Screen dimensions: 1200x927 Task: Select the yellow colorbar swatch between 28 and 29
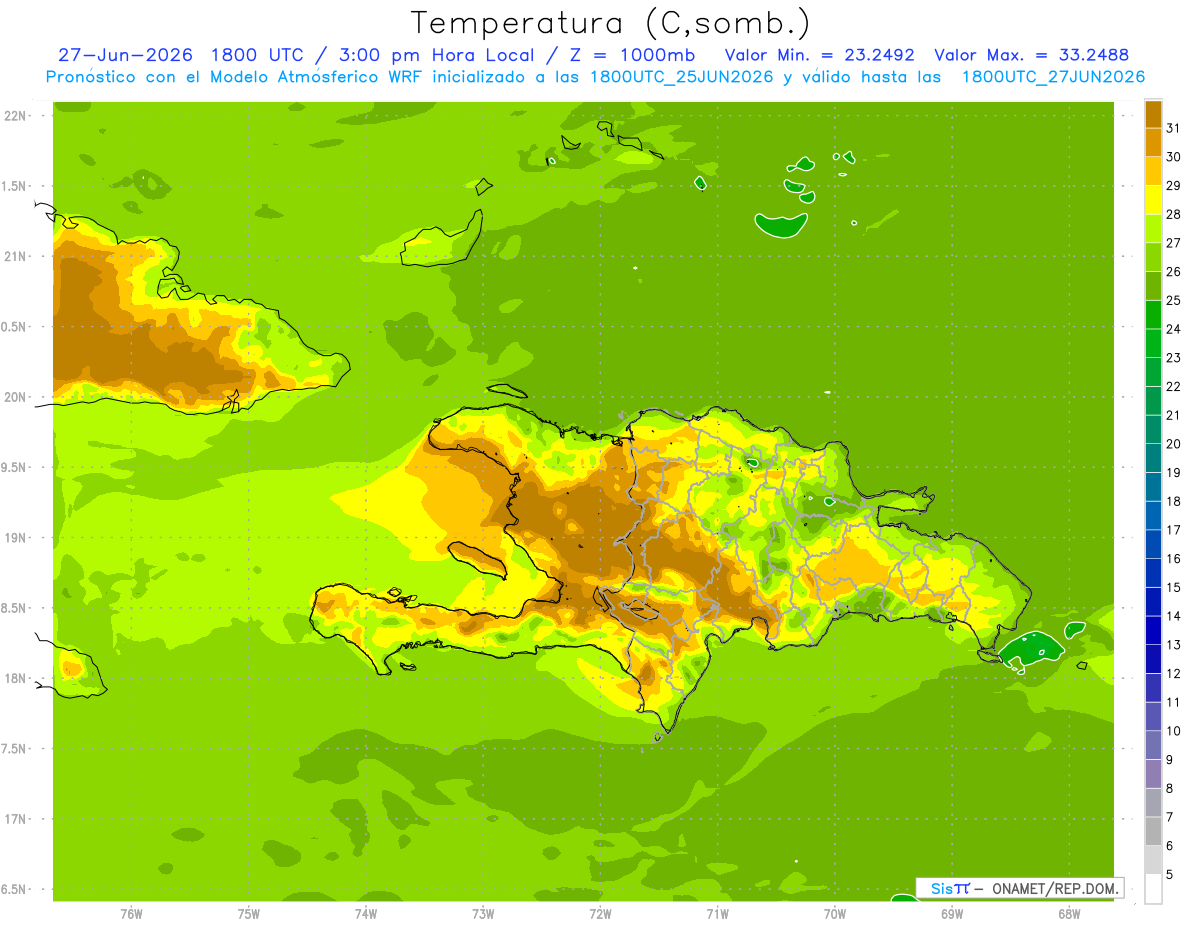pos(1153,200)
